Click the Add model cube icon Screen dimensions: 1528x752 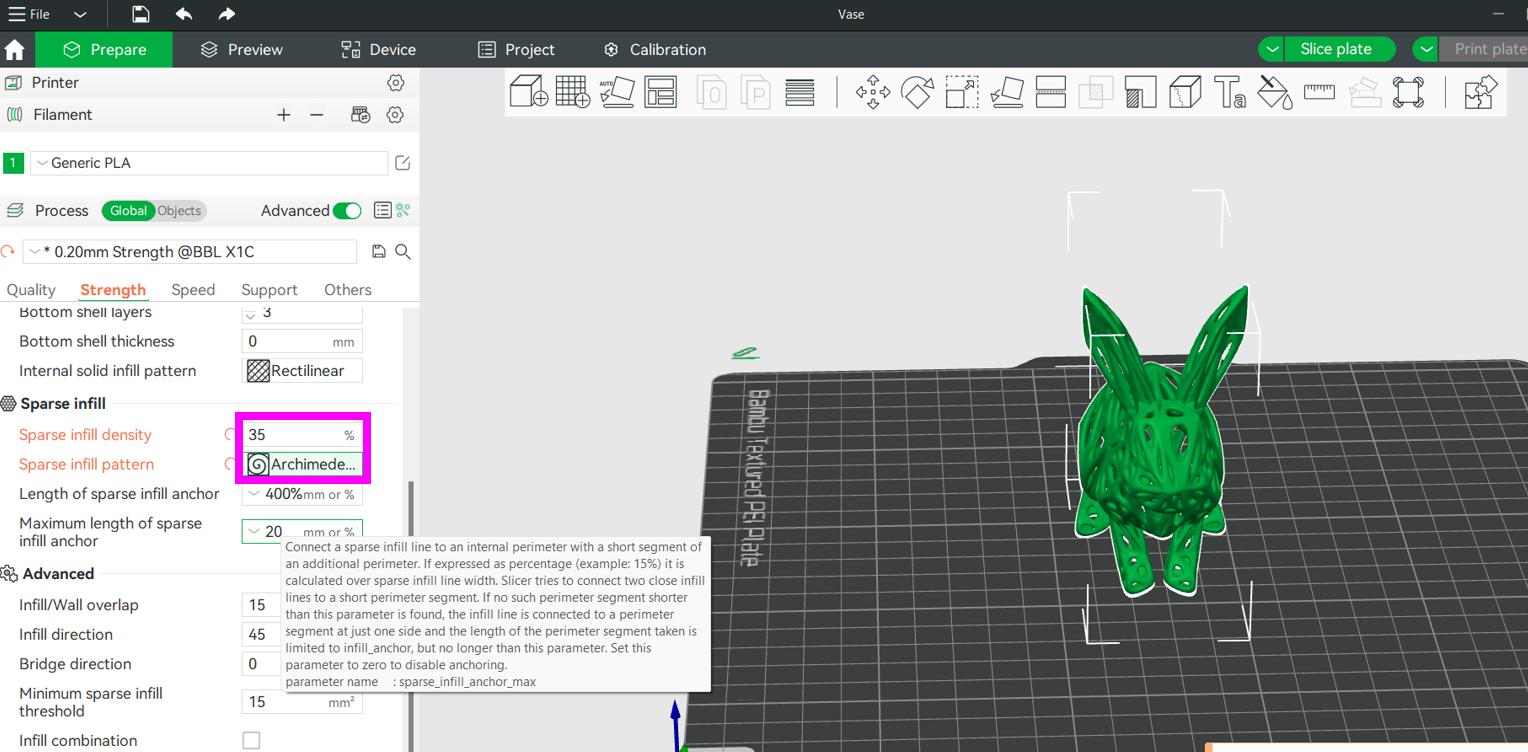pyautogui.click(x=528, y=92)
